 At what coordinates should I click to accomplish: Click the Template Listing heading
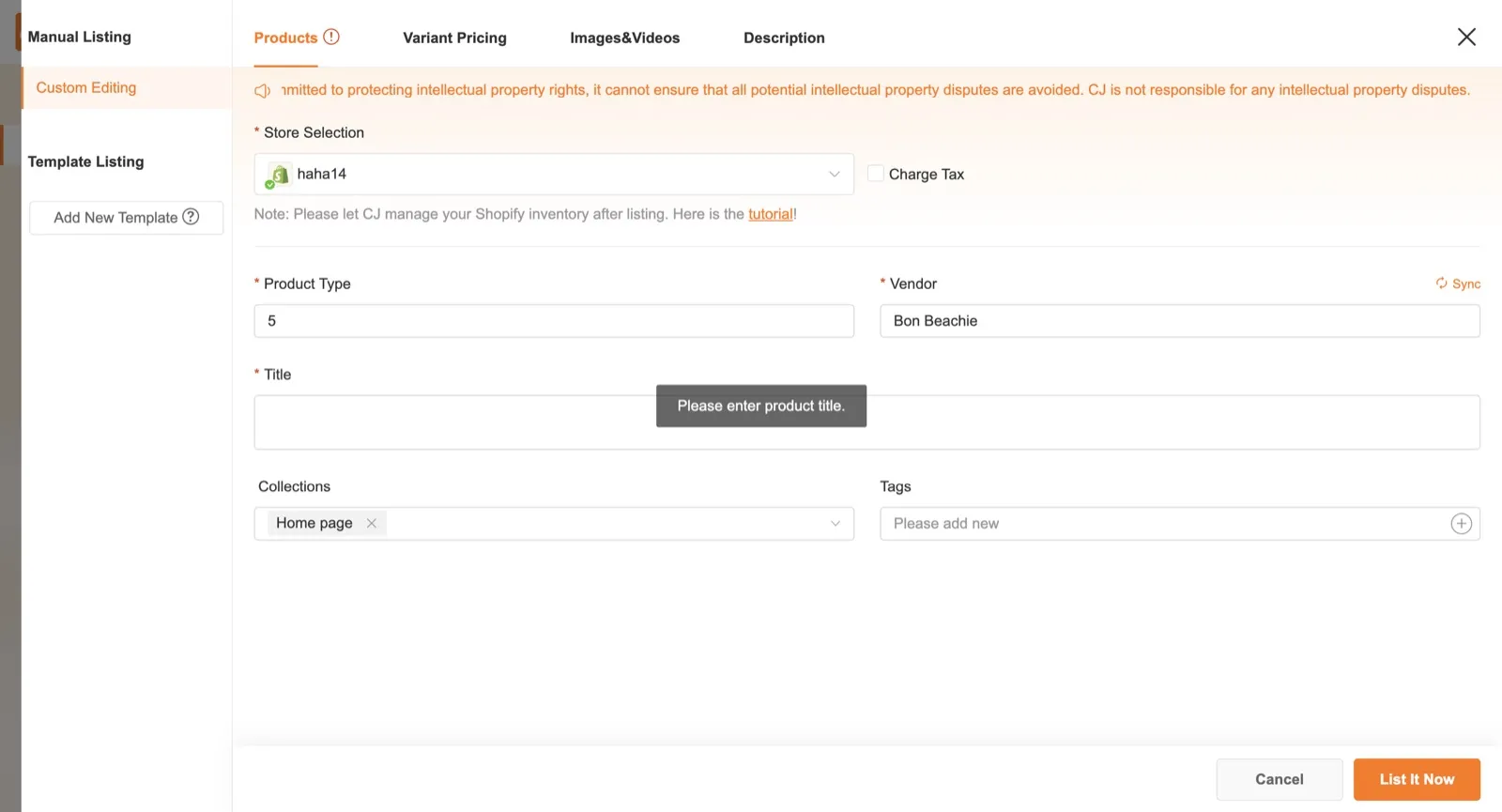point(85,161)
